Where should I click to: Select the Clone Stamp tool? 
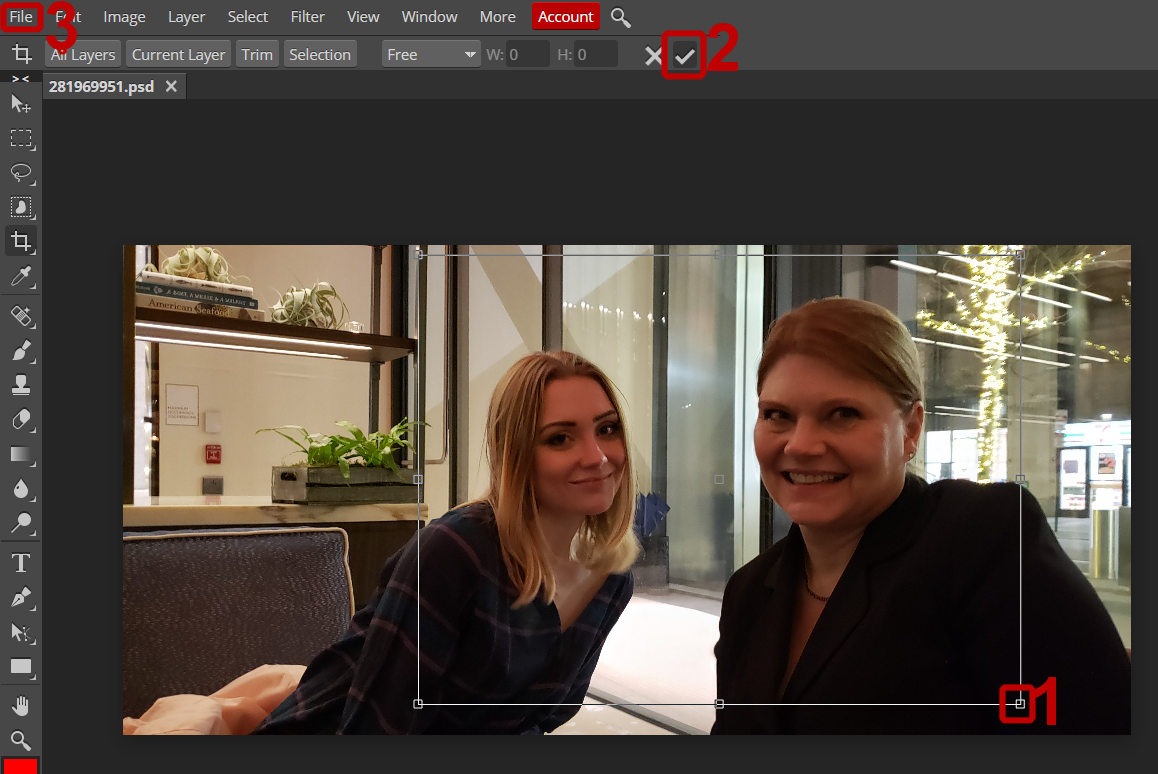21,384
